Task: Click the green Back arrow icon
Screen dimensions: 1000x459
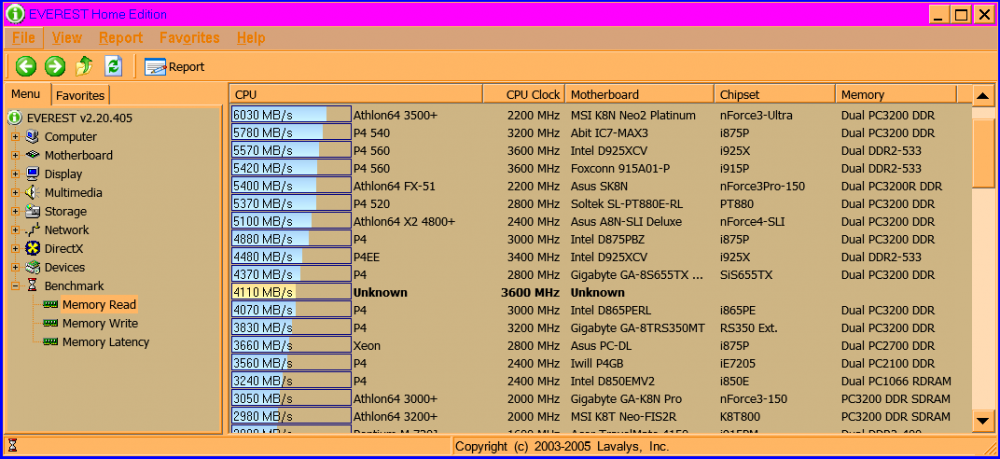Action: point(26,66)
